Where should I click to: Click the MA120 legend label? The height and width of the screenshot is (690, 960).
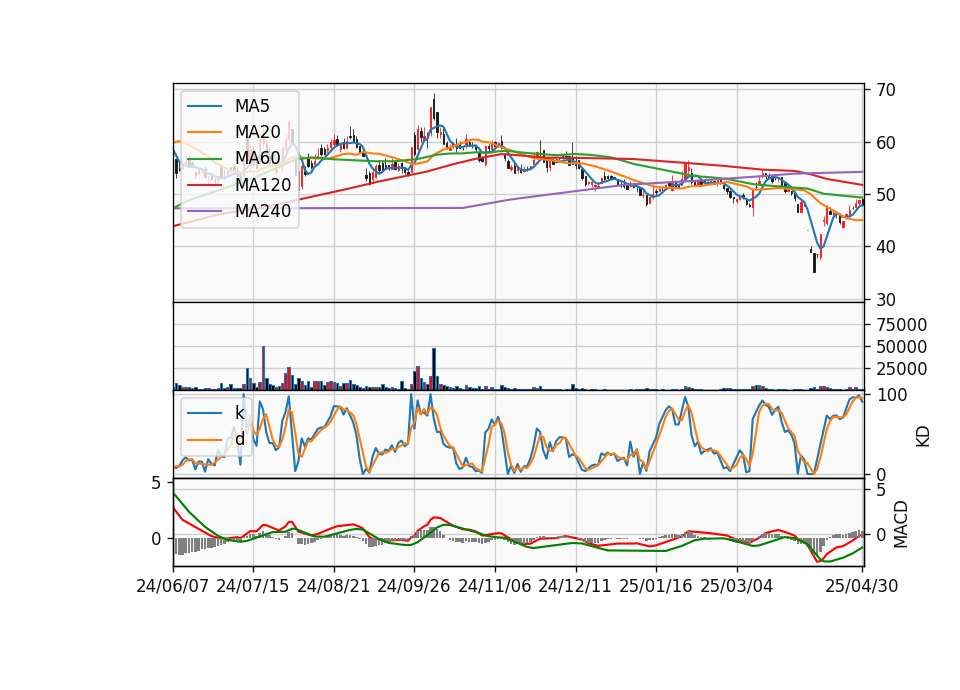point(263,184)
